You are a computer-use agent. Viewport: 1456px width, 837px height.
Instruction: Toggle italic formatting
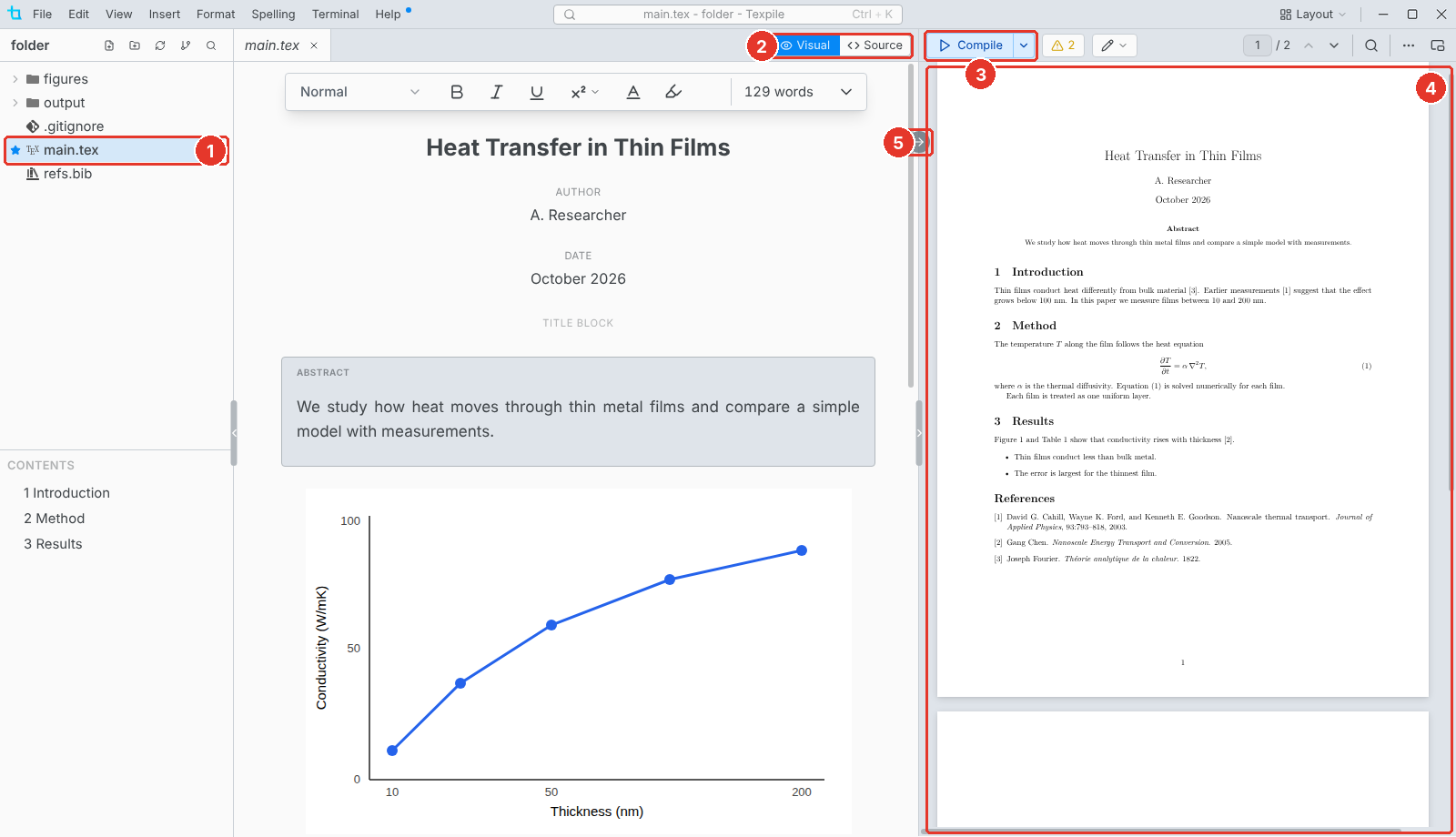(x=497, y=92)
